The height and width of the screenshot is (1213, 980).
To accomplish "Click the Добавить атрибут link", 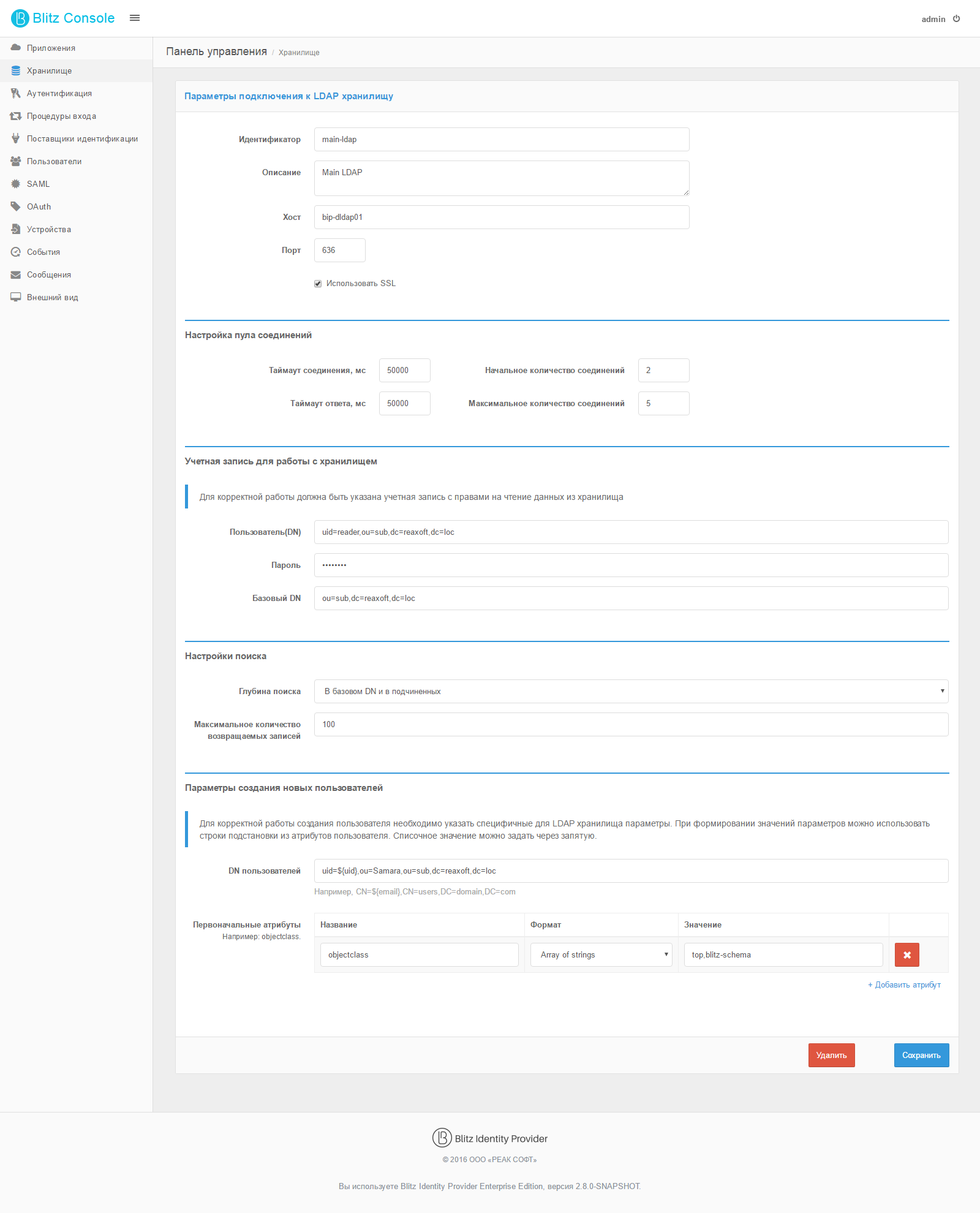I will tap(904, 984).
